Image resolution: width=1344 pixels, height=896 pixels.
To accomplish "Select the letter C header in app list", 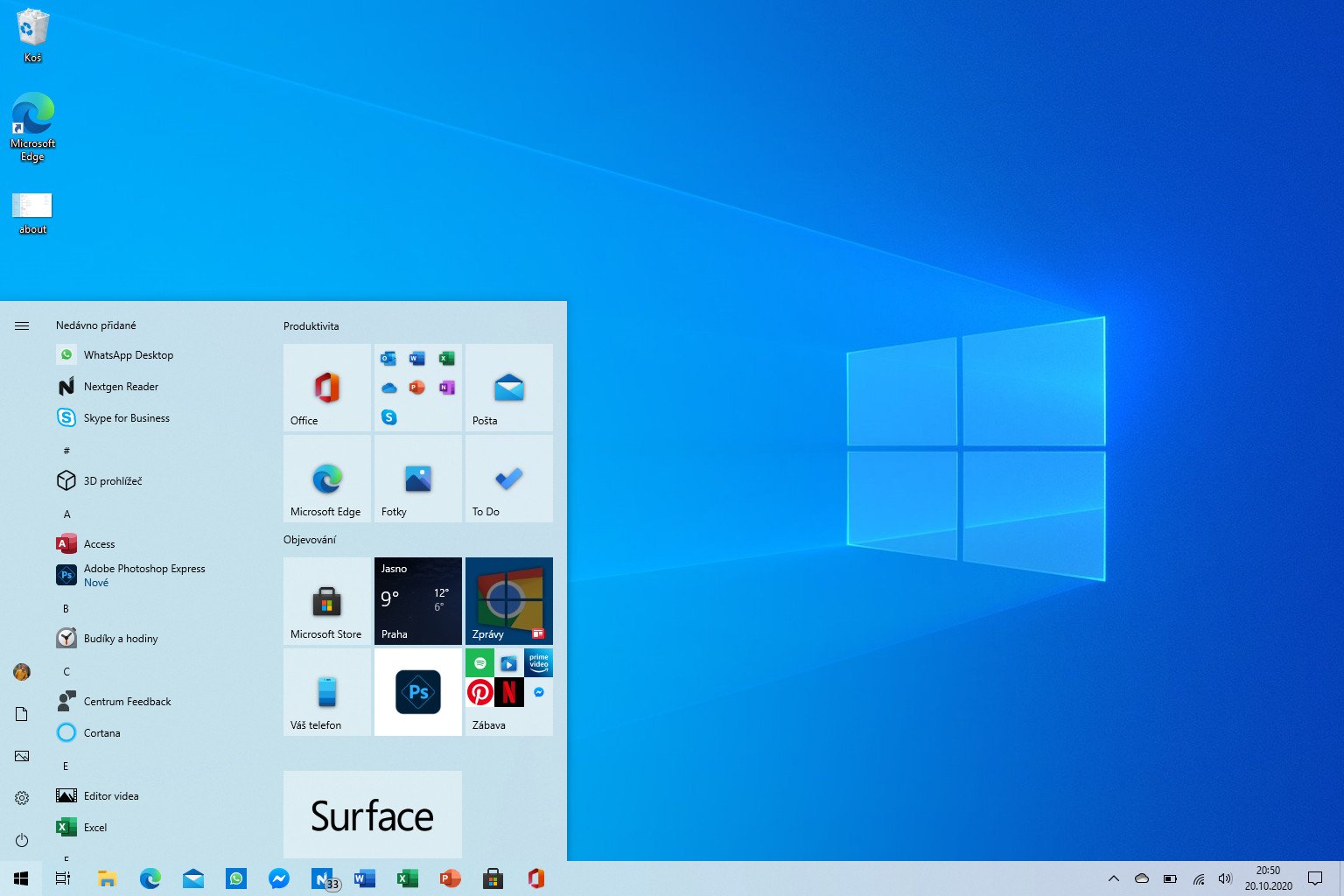I will (66, 672).
